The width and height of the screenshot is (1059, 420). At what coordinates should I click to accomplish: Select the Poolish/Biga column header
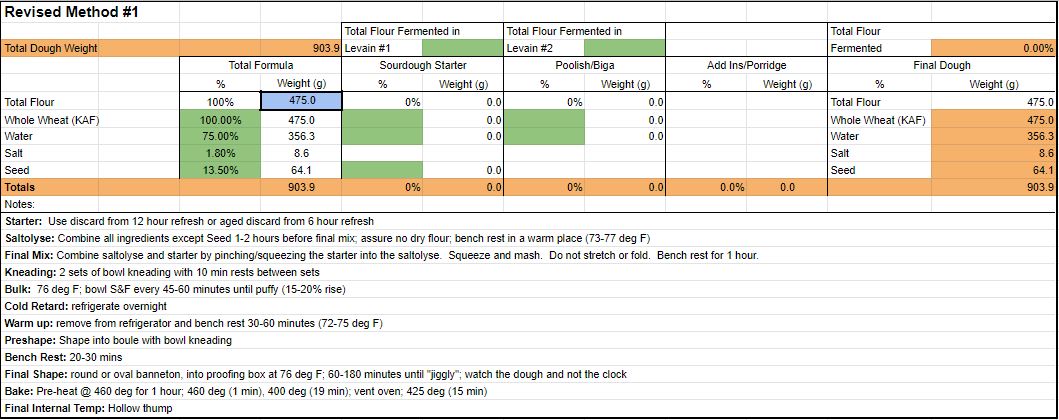coord(584,66)
